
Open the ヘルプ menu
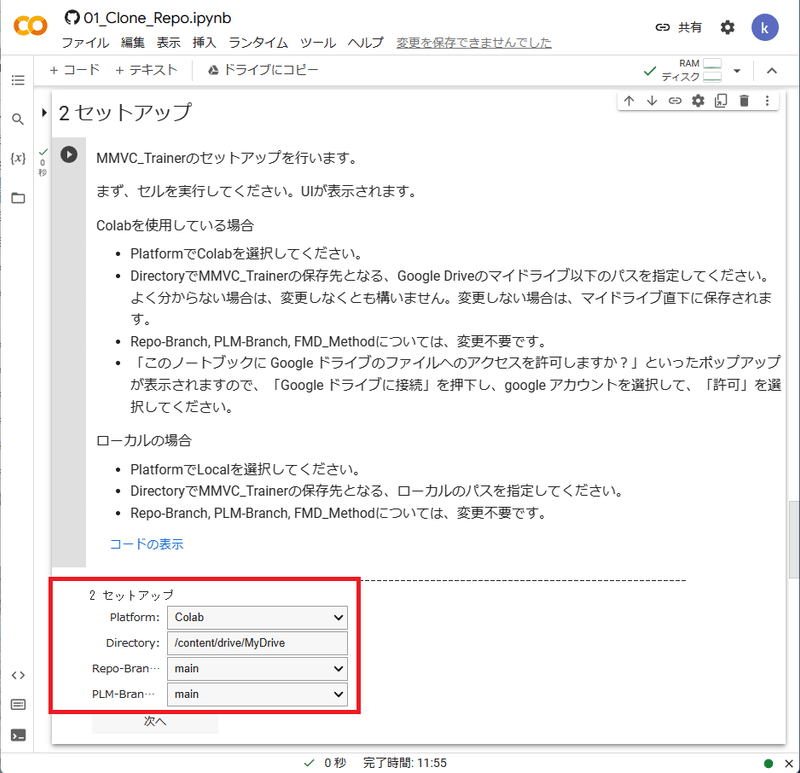(365, 43)
